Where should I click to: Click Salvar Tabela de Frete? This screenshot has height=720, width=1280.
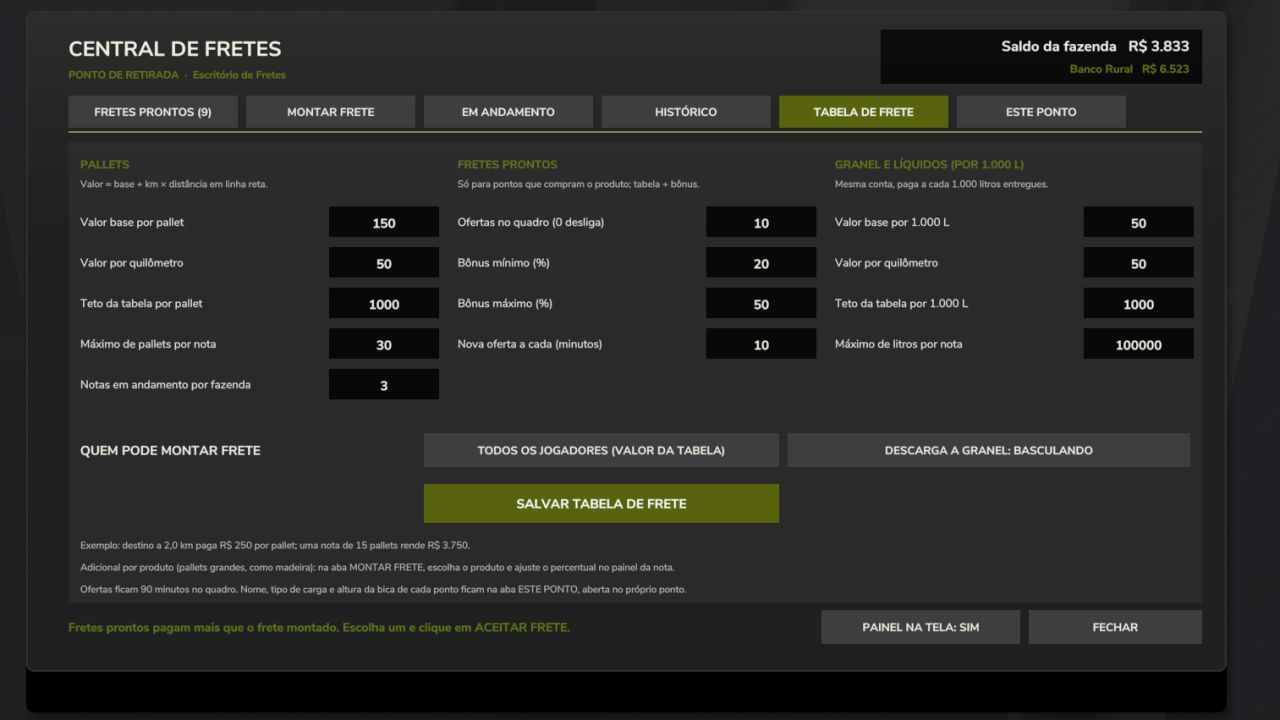click(601, 504)
